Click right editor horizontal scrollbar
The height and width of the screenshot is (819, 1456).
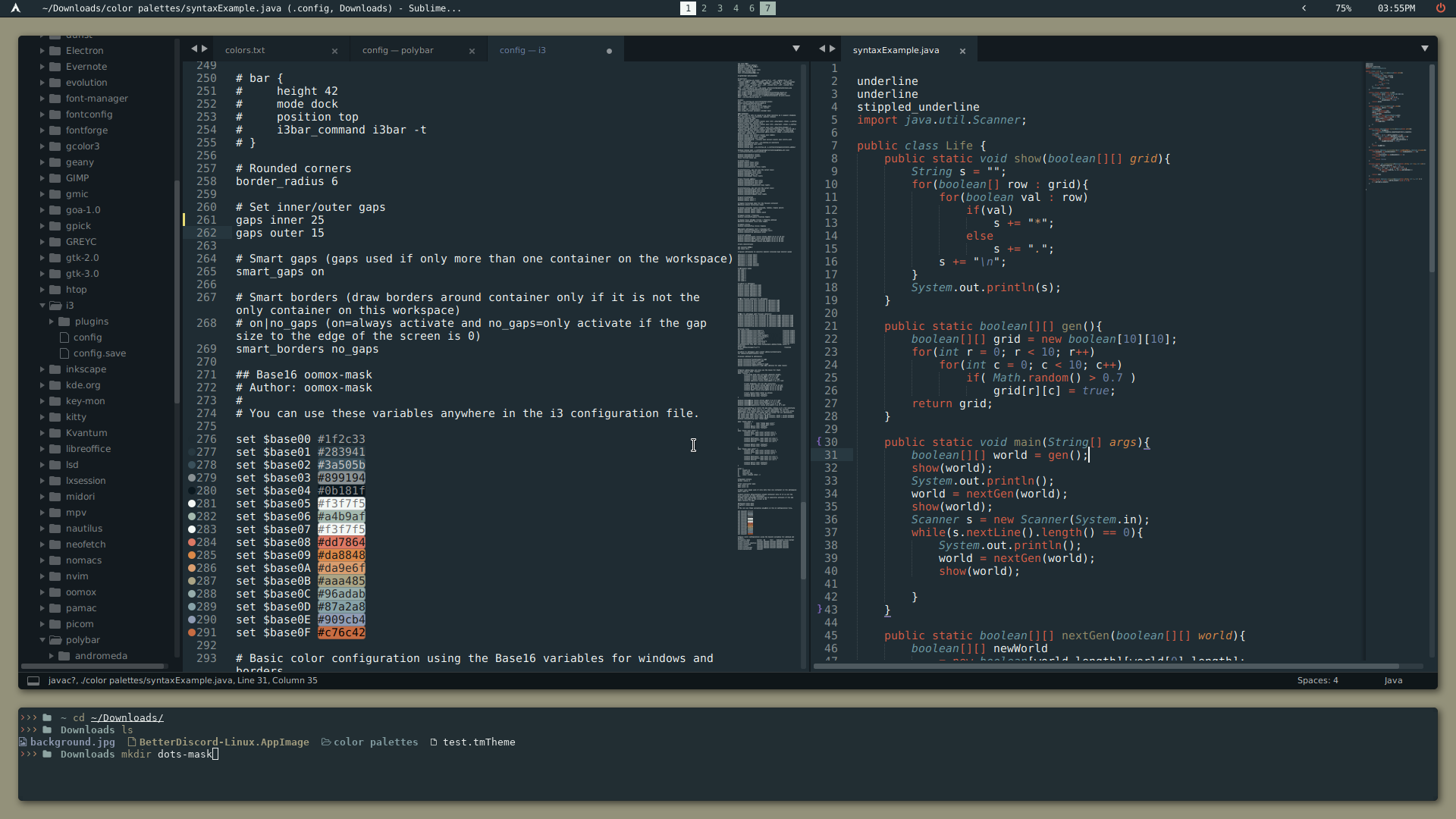(x=1106, y=667)
